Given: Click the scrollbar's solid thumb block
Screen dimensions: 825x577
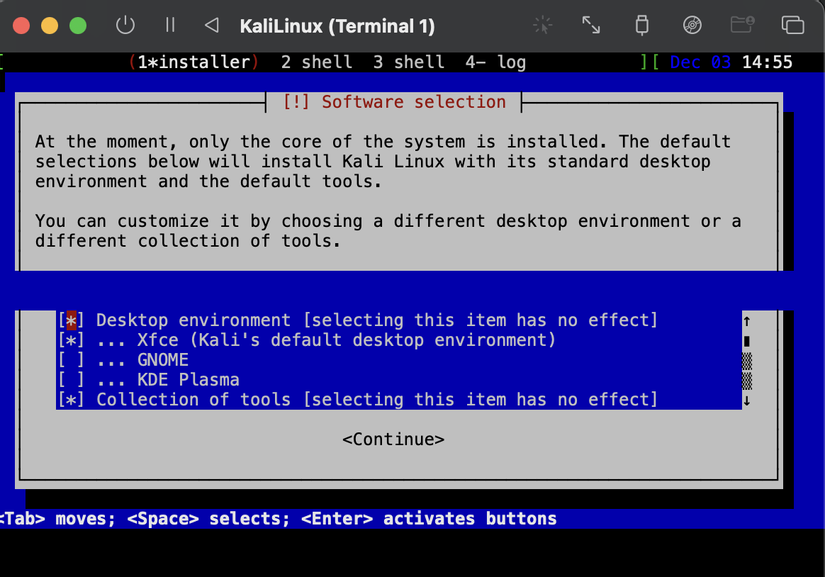Looking at the screenshot, I should 747,341.
